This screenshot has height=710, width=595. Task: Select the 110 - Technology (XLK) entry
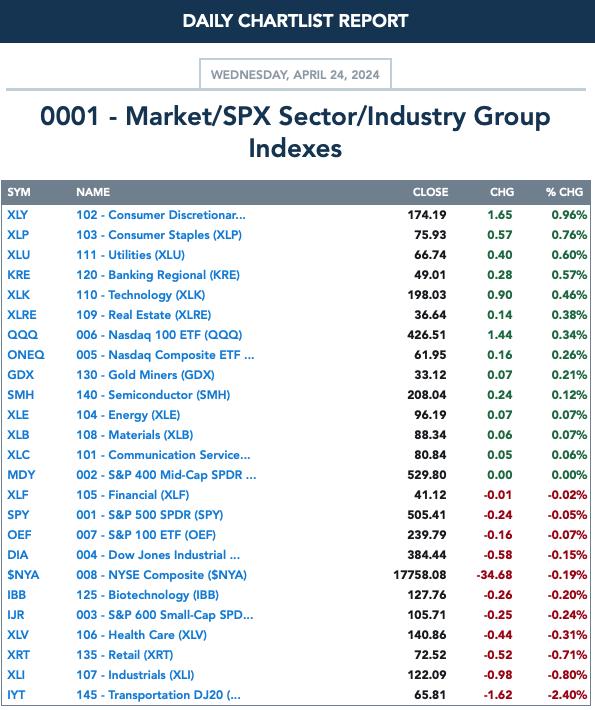point(141,295)
